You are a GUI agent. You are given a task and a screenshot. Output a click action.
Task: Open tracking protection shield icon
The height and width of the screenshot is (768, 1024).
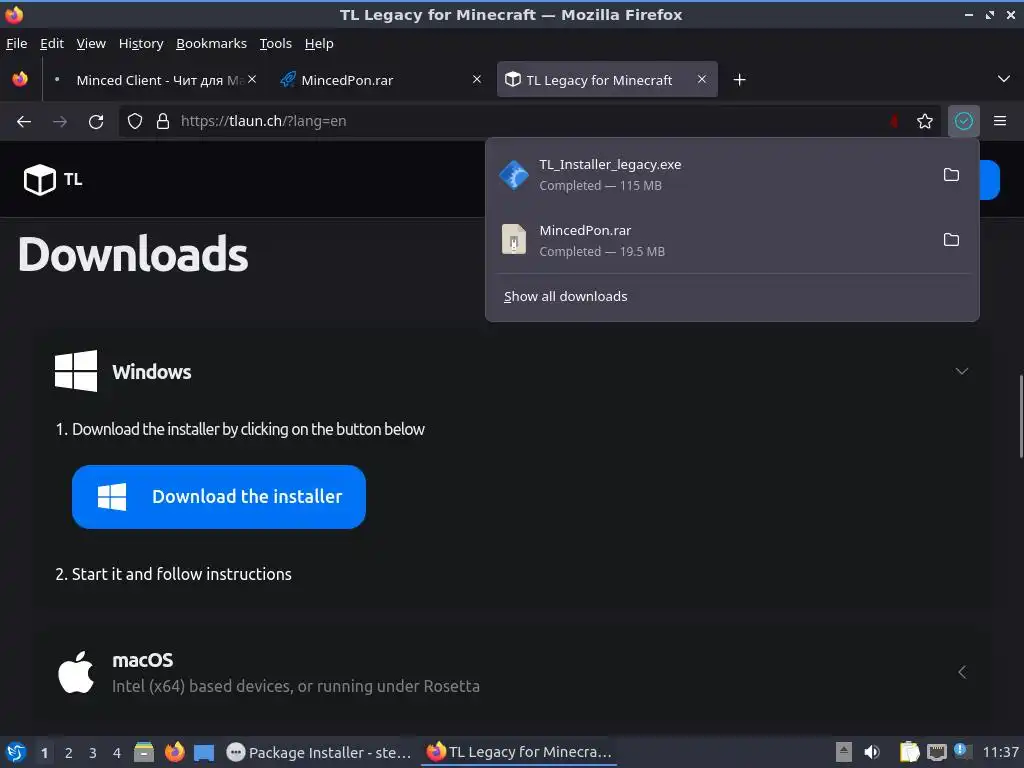pyautogui.click(x=135, y=121)
